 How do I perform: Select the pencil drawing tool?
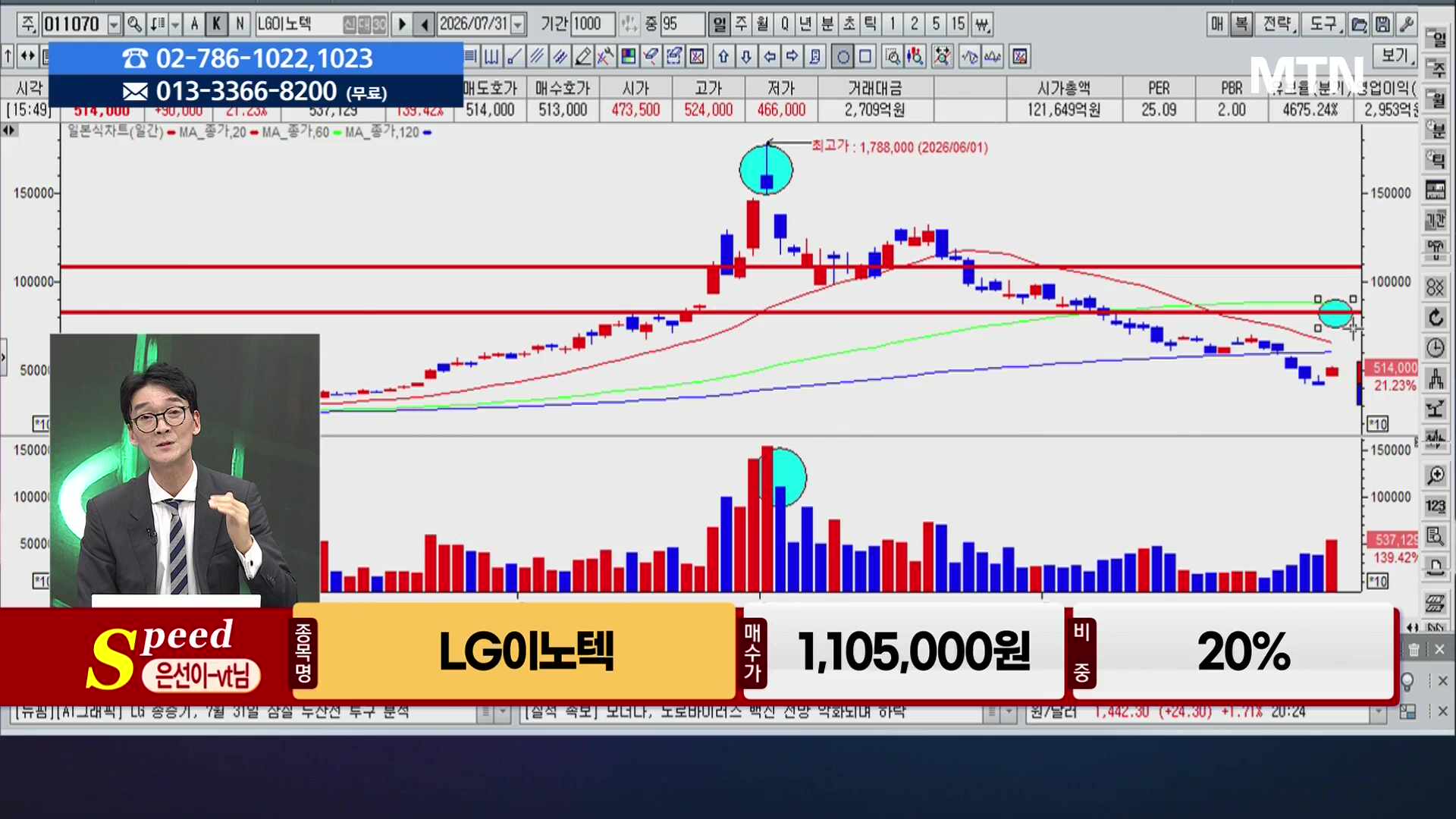(582, 56)
